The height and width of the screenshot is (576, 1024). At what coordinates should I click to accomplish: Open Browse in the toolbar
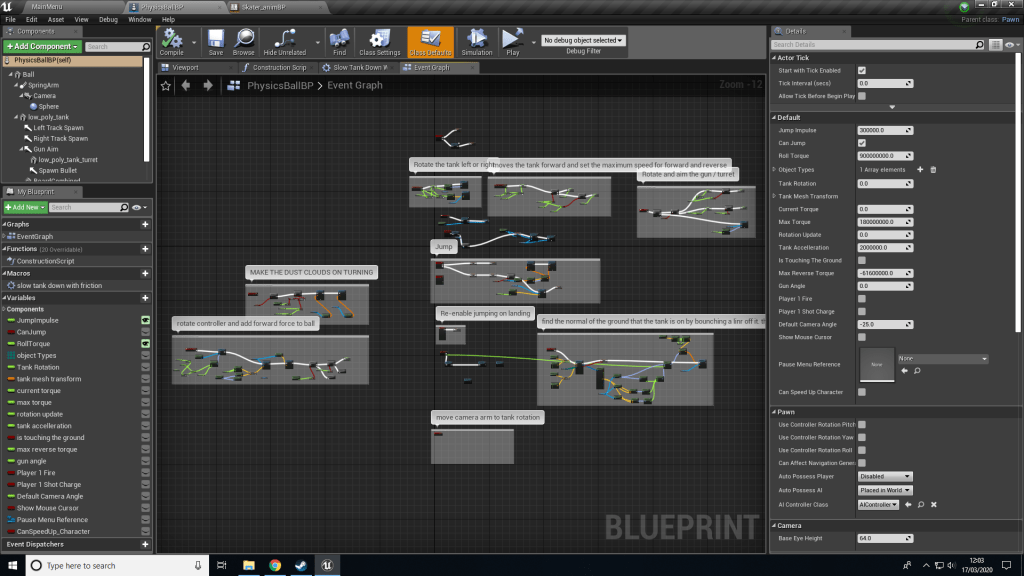click(x=243, y=40)
